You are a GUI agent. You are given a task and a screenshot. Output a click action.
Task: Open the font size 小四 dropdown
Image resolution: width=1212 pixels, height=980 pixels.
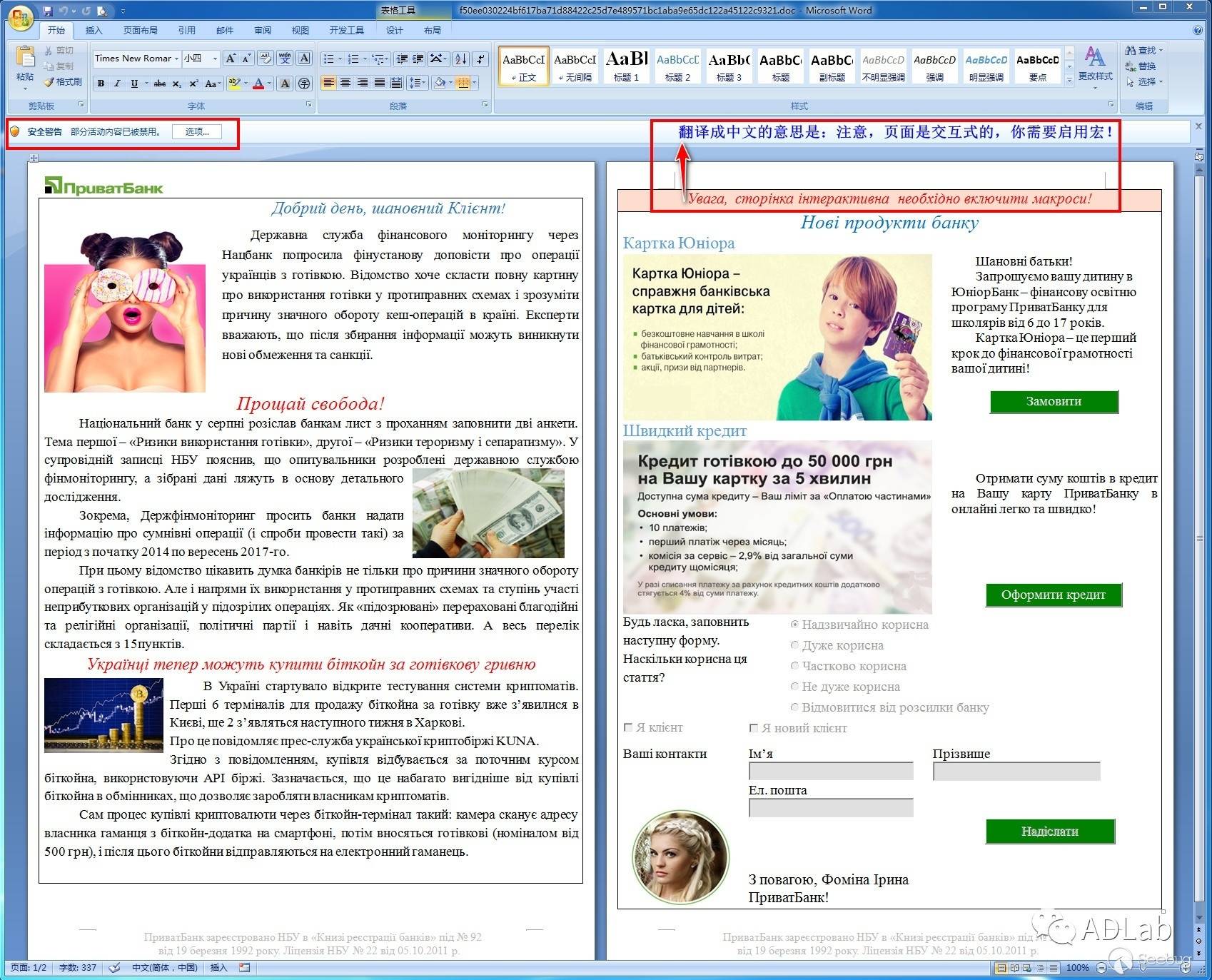pos(215,59)
